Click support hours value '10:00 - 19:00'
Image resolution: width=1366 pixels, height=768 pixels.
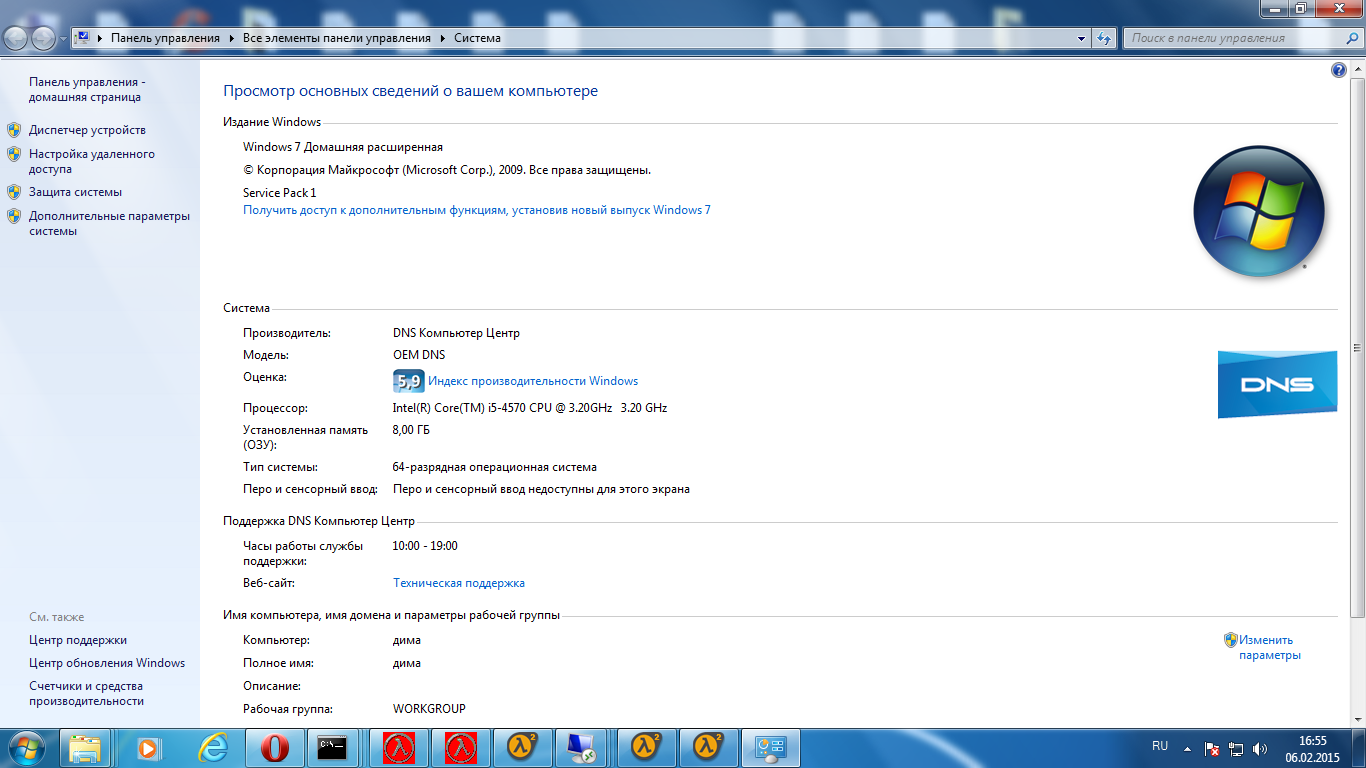coord(425,546)
